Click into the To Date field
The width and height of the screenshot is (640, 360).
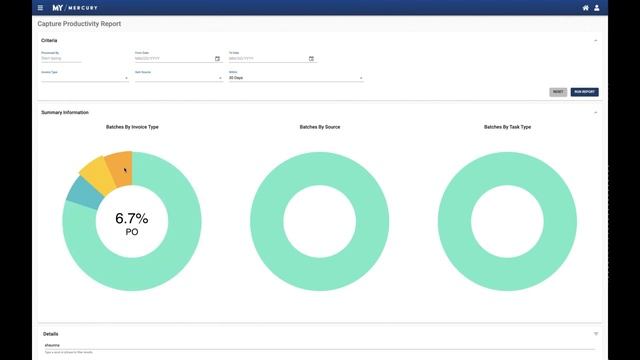click(x=268, y=59)
